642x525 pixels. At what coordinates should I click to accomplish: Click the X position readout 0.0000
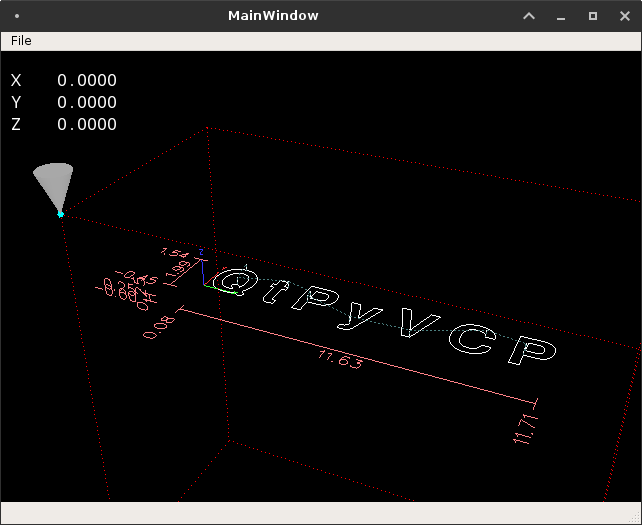click(87, 80)
